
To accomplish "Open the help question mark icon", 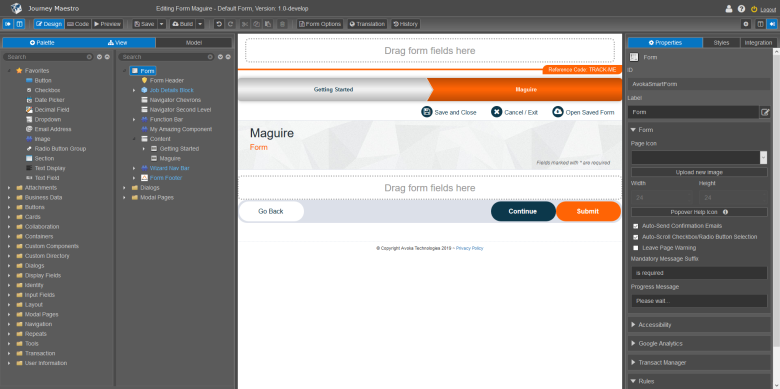I will (741, 9).
